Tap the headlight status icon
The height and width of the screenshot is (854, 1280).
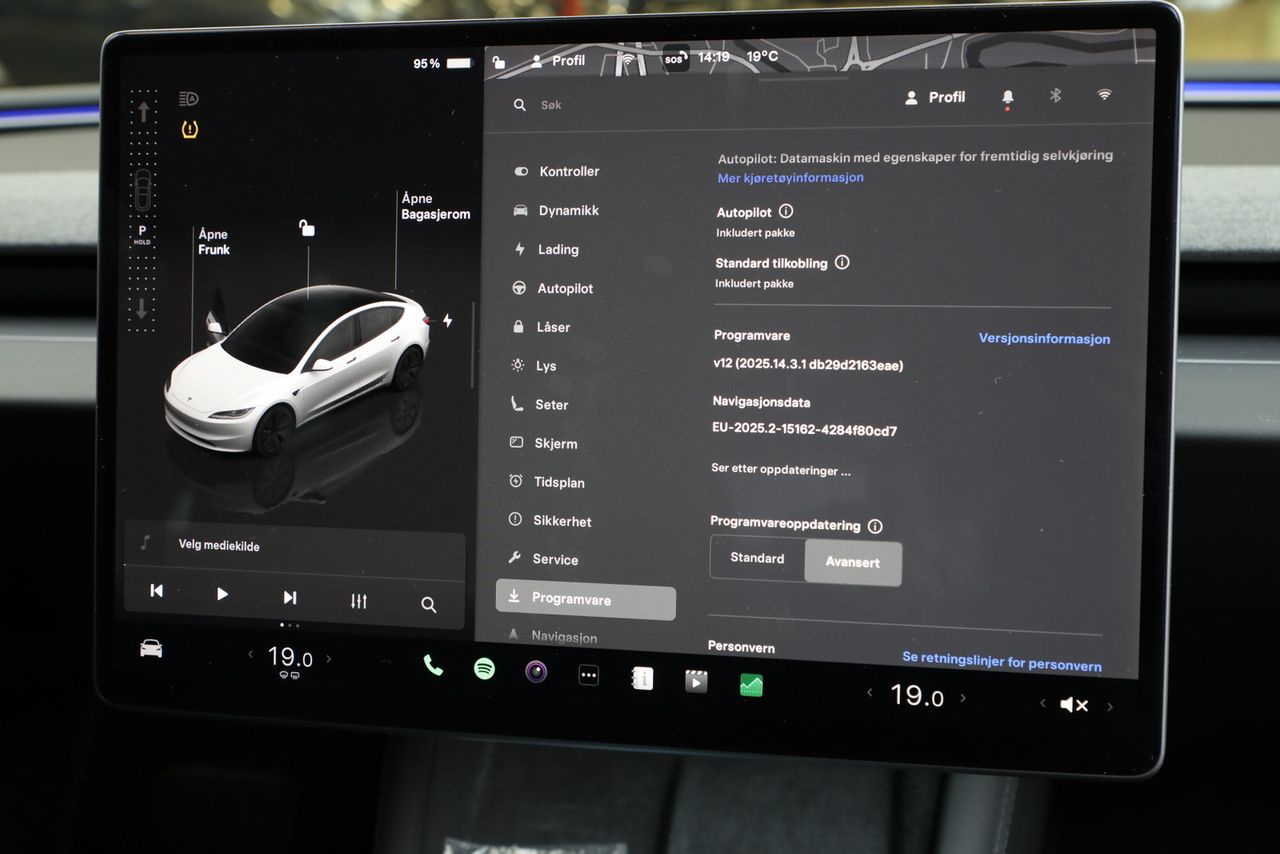(189, 98)
